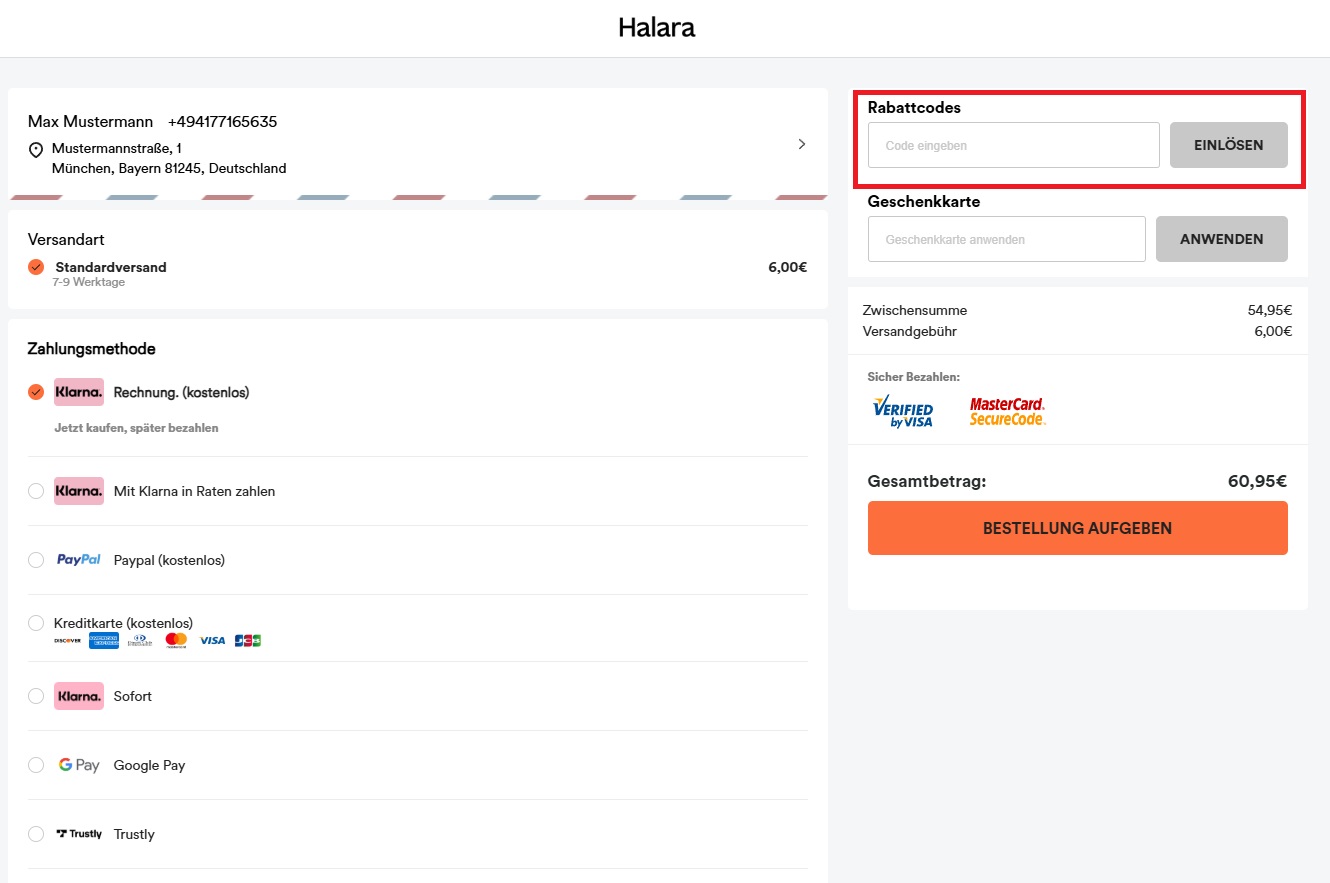Click the Discover card icon
Image resolution: width=1330 pixels, height=883 pixels.
click(x=67, y=641)
